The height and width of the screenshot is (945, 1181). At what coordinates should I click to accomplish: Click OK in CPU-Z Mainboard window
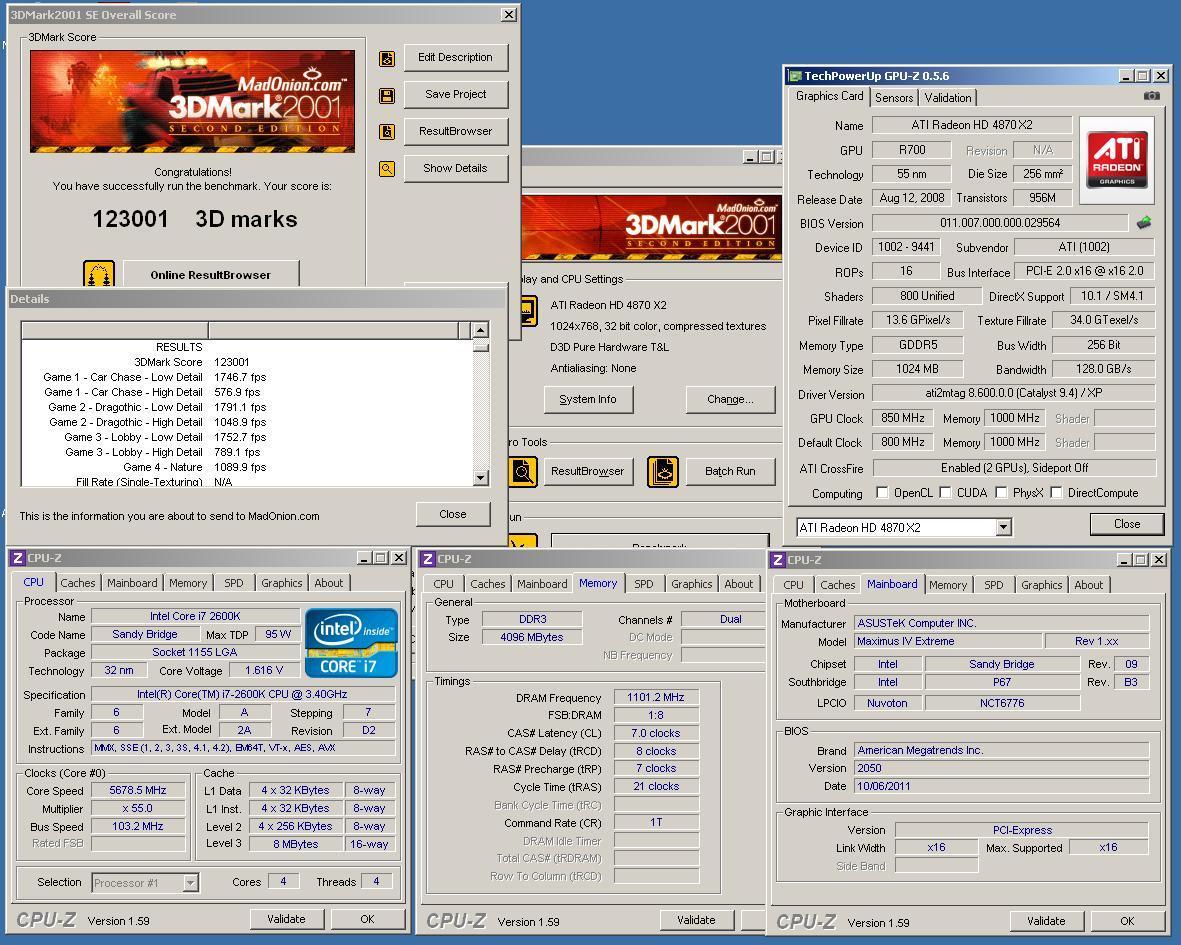tap(1127, 921)
